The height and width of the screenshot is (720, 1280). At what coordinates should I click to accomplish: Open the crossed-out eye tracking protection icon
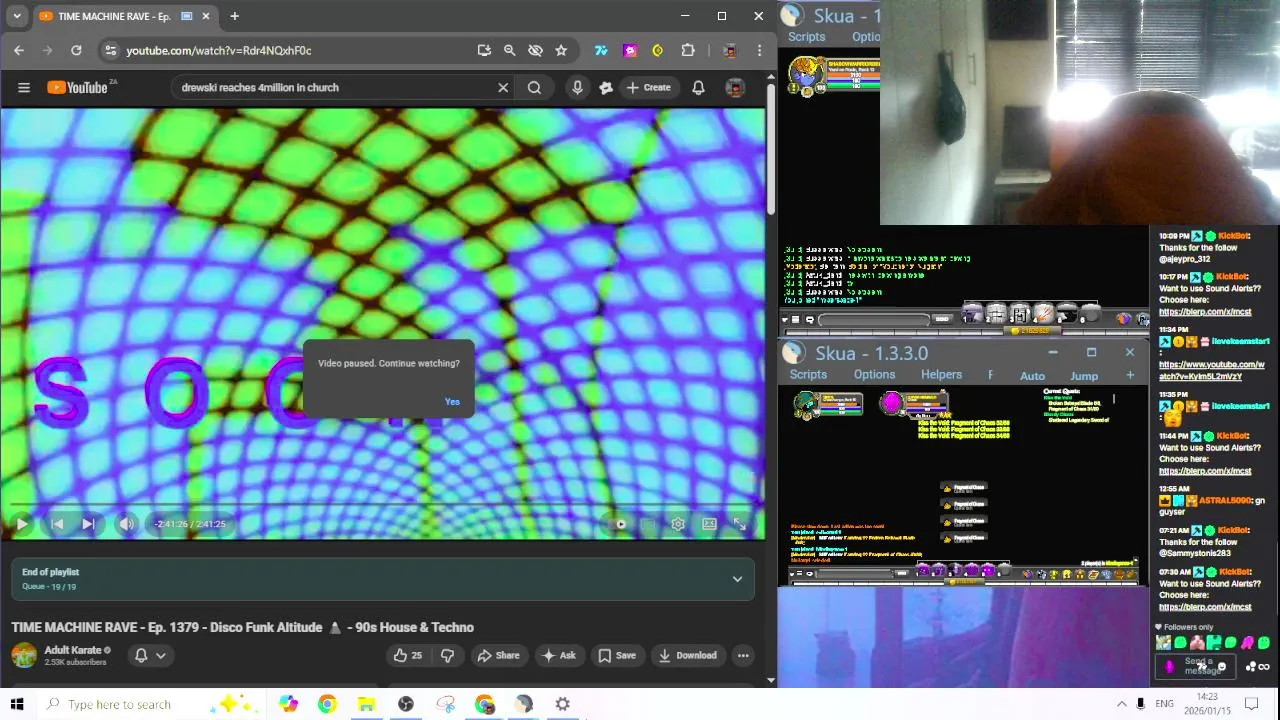[x=535, y=50]
